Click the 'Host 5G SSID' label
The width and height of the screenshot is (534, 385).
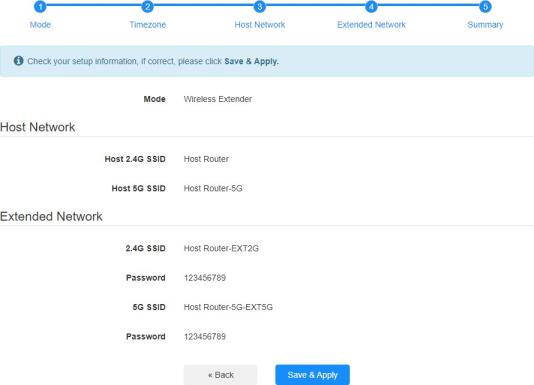tap(139, 188)
